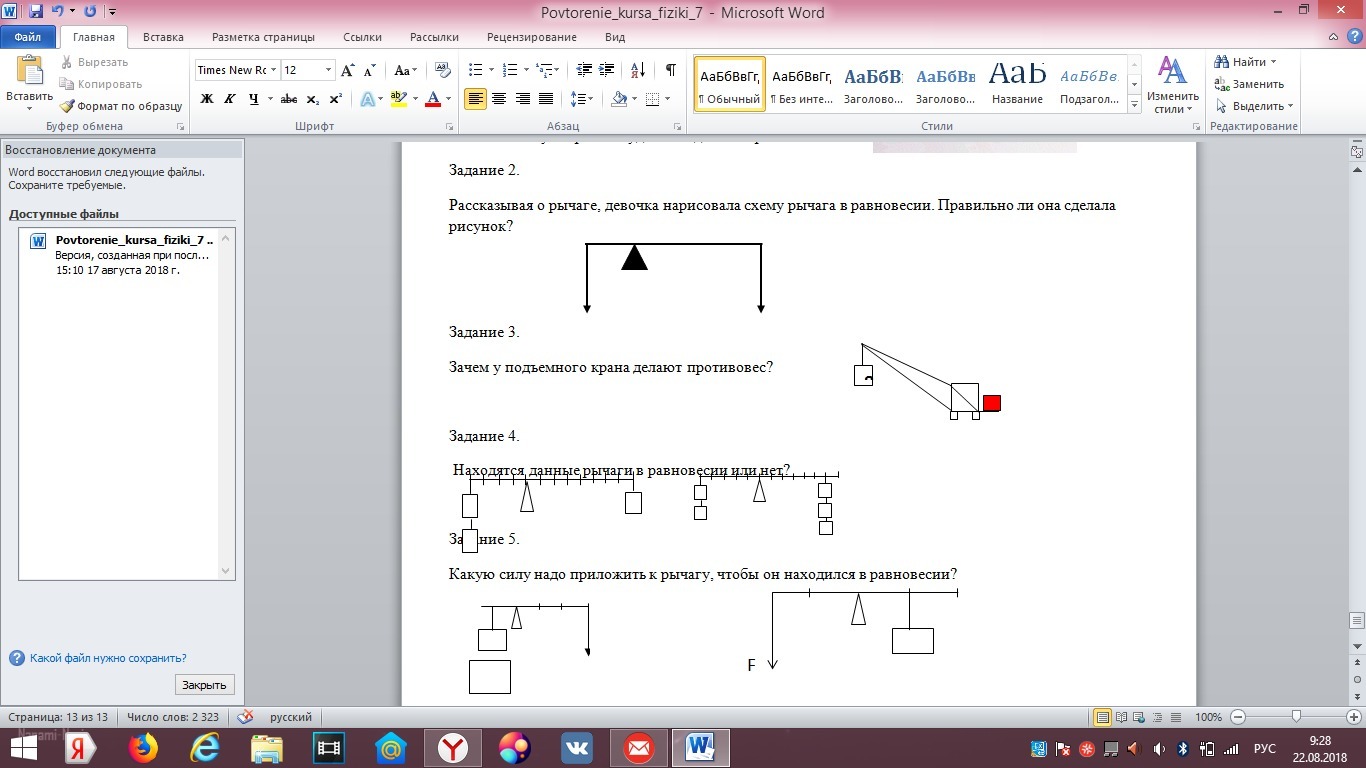Toggle underline formatting
Image resolution: width=1366 pixels, height=768 pixels.
coord(254,99)
